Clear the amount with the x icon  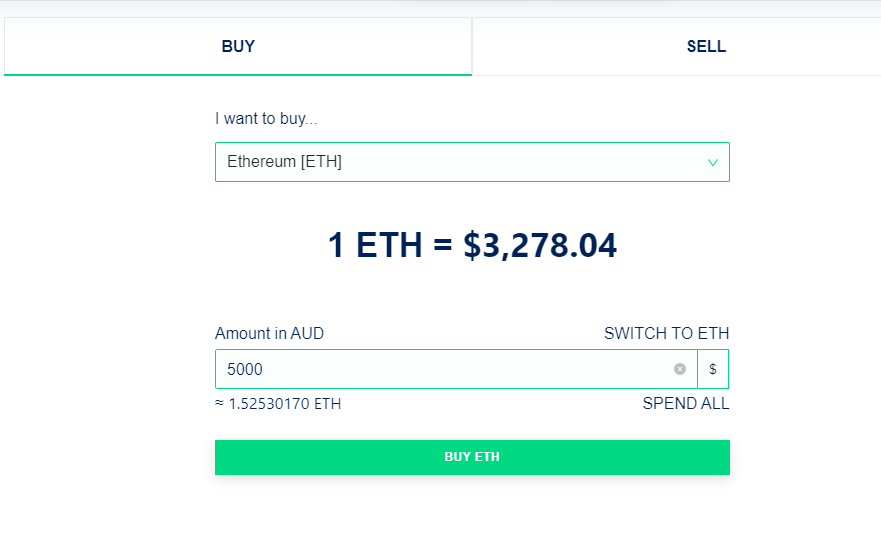(680, 369)
